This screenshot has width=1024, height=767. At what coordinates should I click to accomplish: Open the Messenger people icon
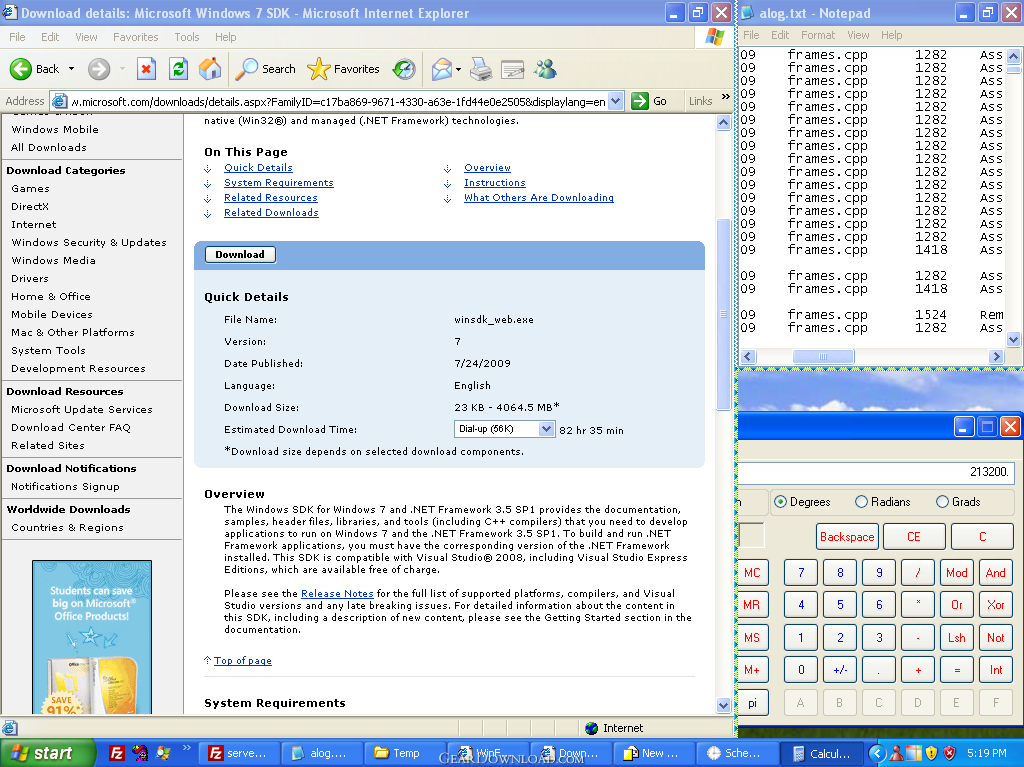pos(545,69)
